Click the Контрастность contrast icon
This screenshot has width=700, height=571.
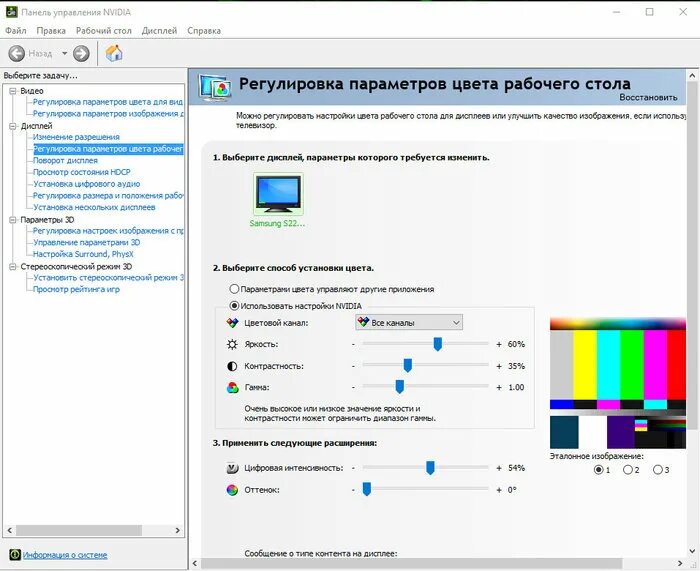232,366
